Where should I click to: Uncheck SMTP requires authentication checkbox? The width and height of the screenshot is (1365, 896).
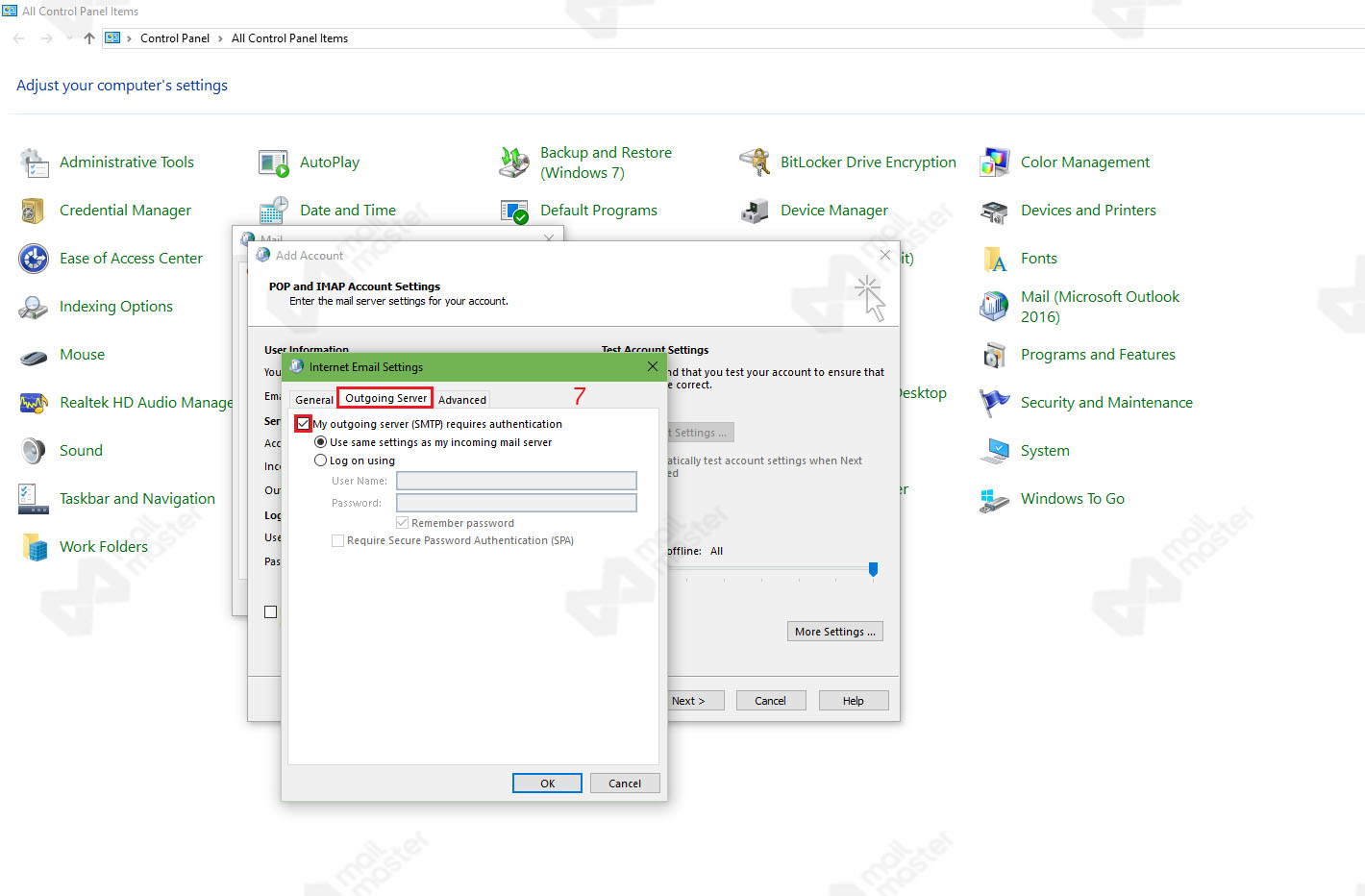(304, 424)
